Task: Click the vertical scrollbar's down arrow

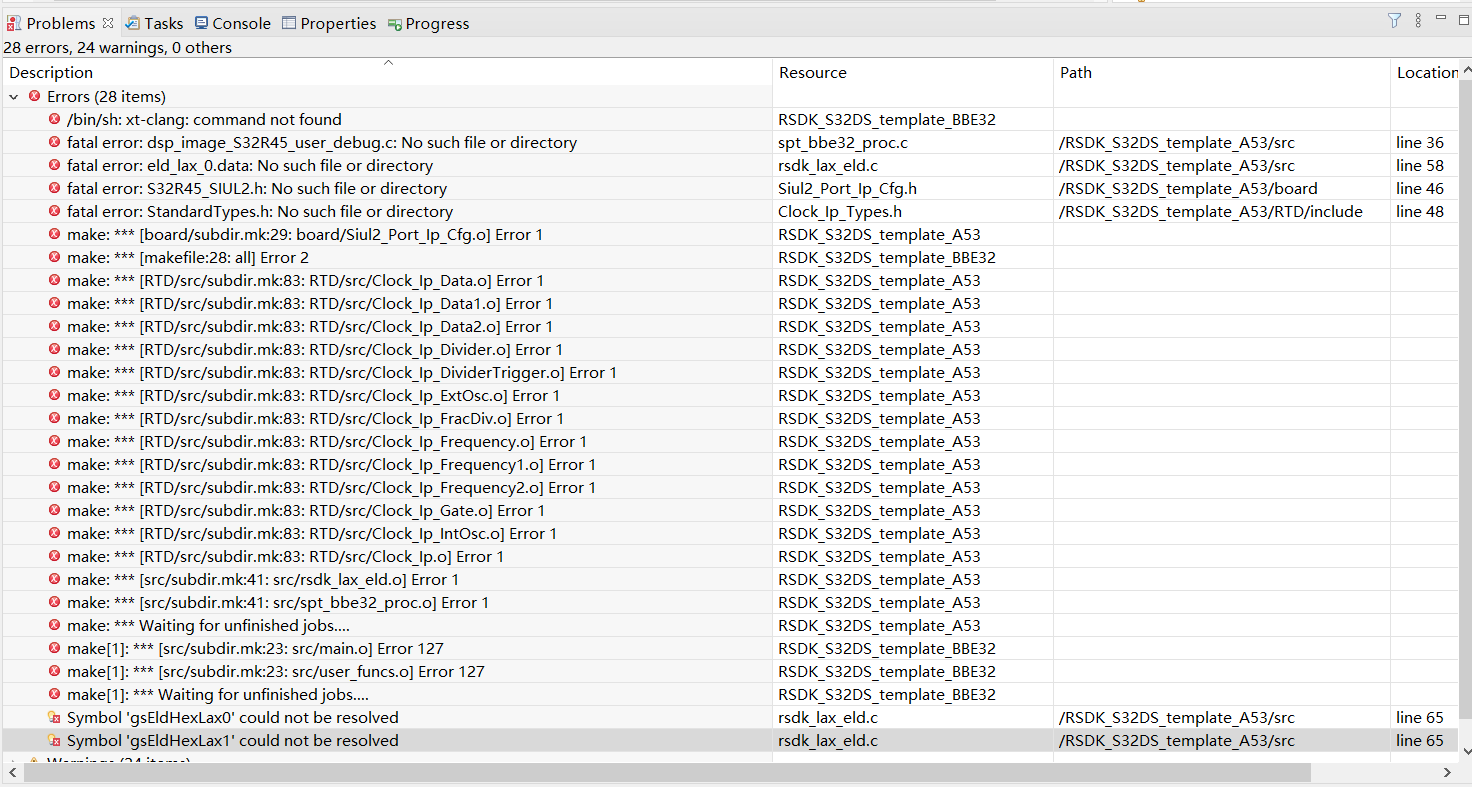Action: pos(1465,750)
